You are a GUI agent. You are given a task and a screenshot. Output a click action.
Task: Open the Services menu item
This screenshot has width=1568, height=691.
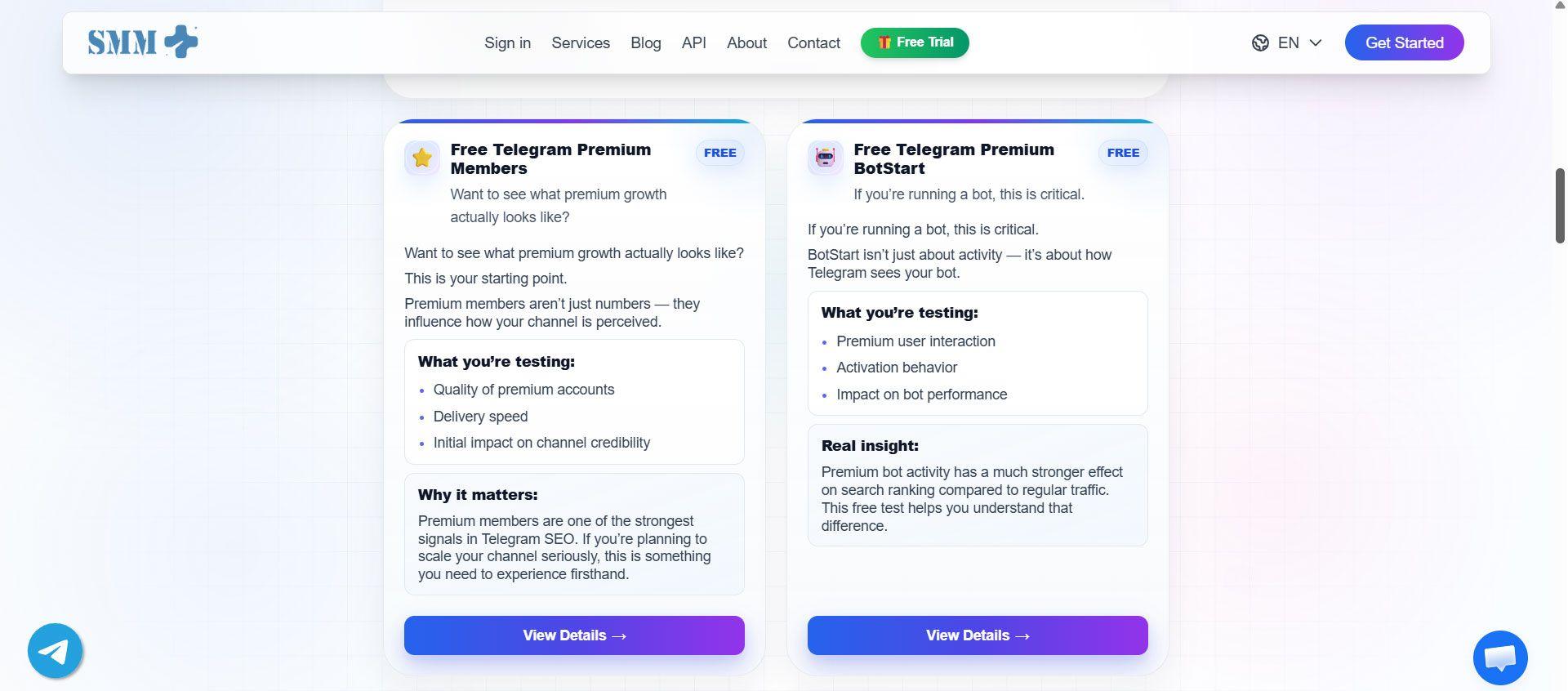click(581, 43)
